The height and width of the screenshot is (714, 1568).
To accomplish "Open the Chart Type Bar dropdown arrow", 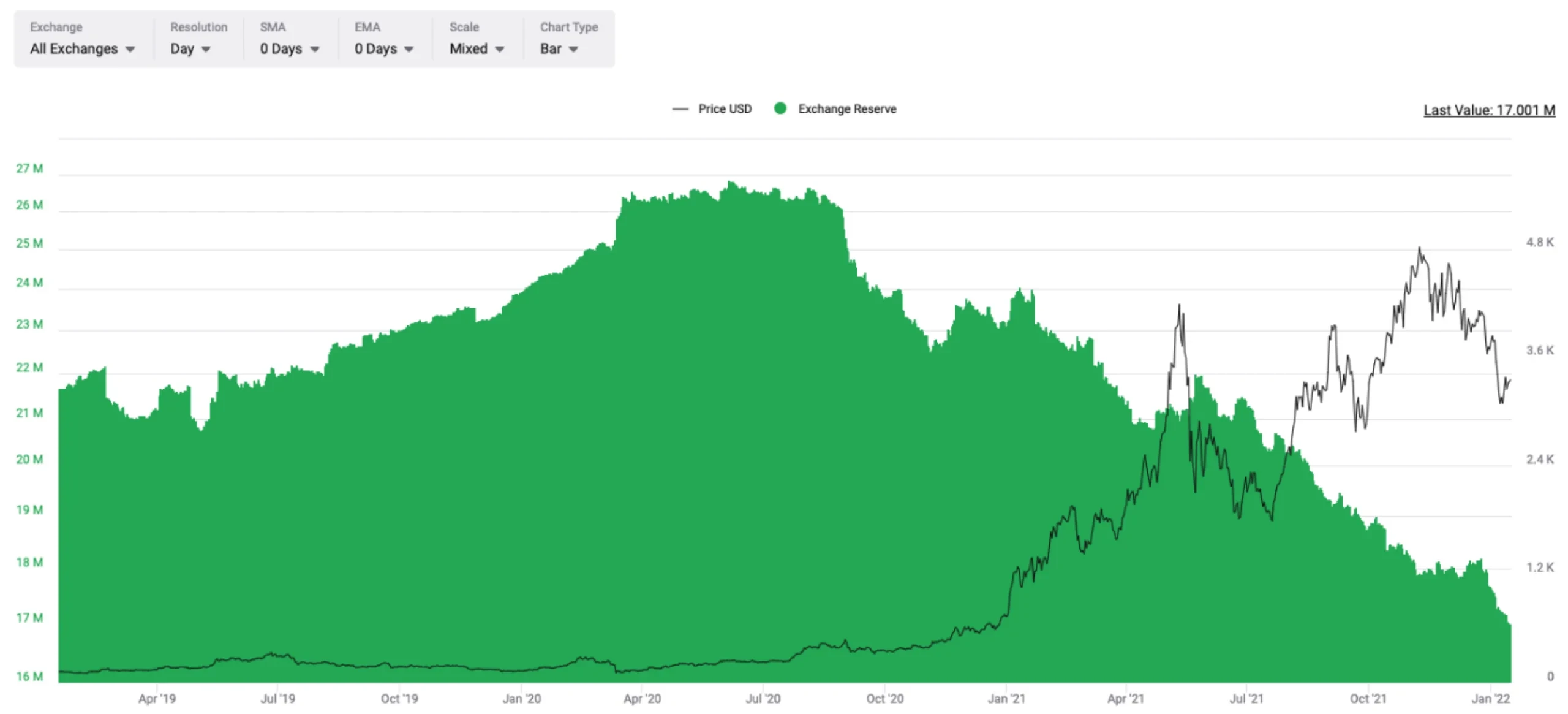I will 573,50.
